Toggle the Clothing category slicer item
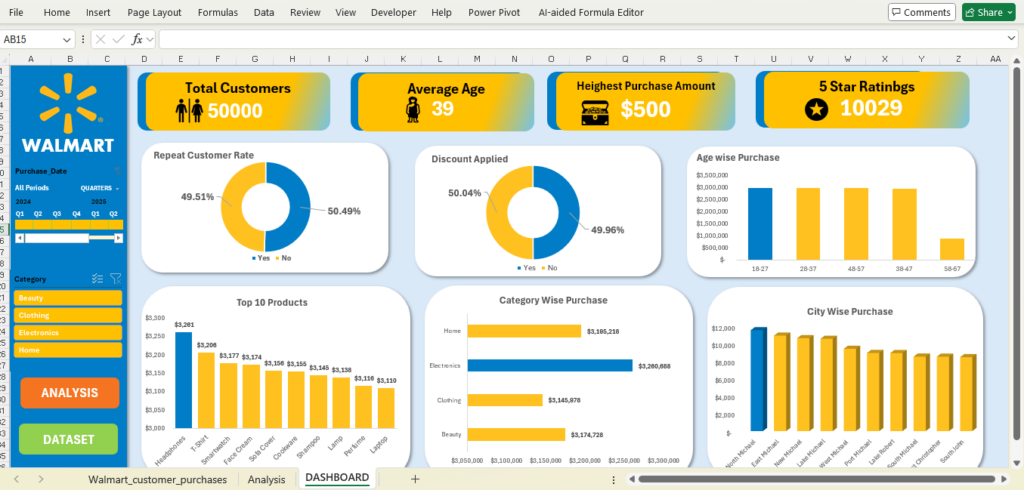Viewport: 1024px width, 490px height. pyautogui.click(x=68, y=315)
